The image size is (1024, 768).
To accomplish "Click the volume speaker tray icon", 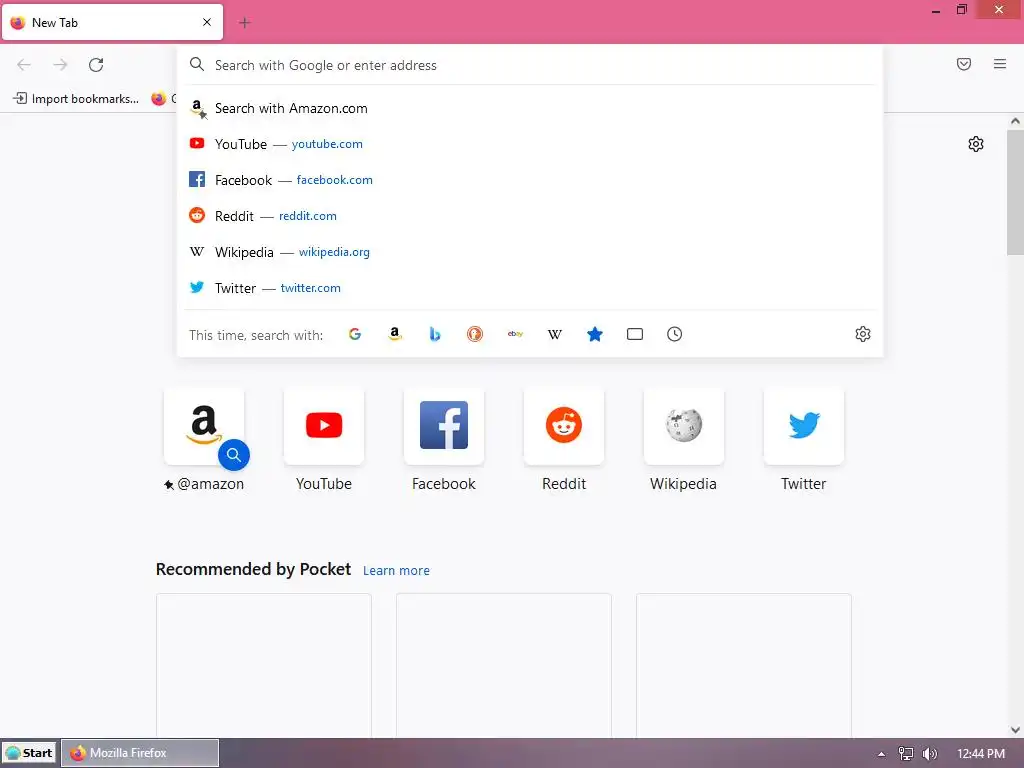I will point(930,754).
